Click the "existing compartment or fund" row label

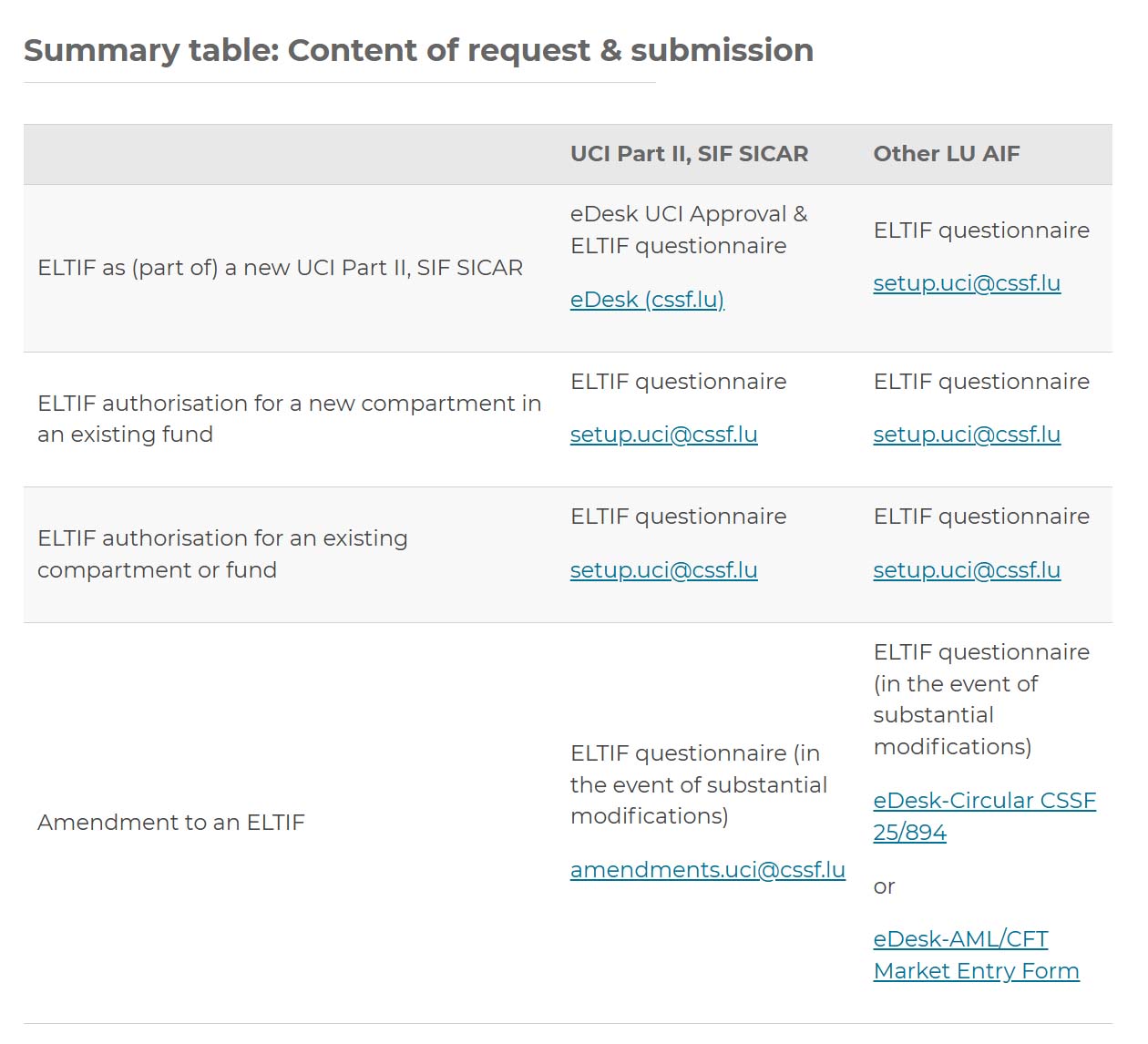[x=222, y=554]
